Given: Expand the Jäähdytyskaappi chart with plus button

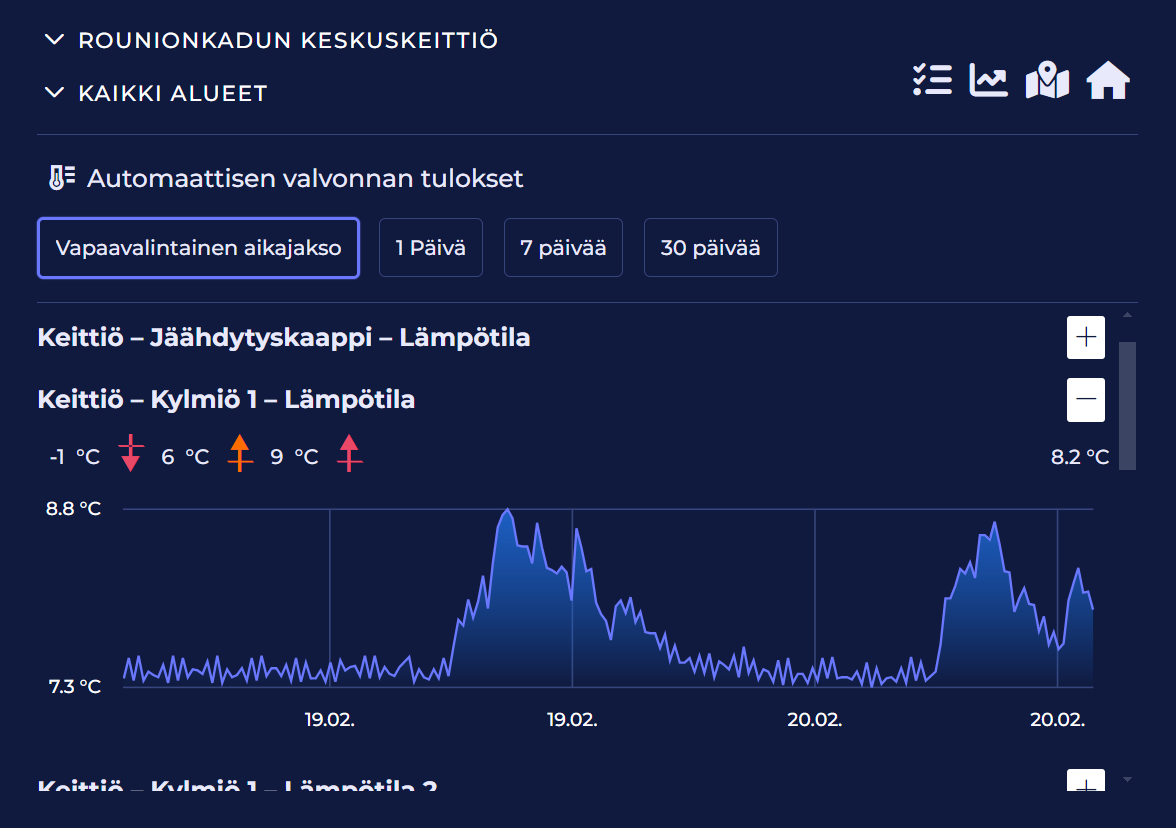Looking at the screenshot, I should pyautogui.click(x=1085, y=338).
